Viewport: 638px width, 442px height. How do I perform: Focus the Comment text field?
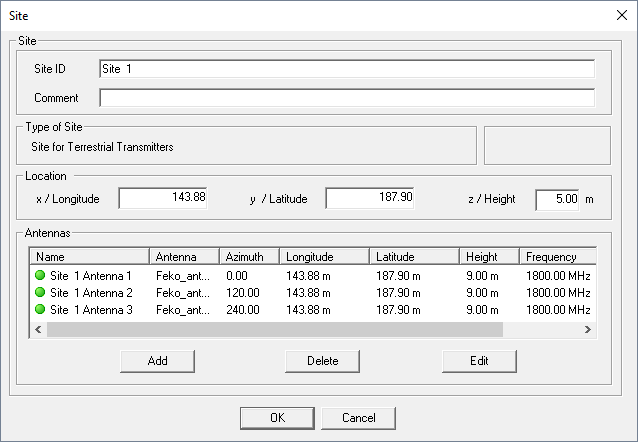point(346,98)
